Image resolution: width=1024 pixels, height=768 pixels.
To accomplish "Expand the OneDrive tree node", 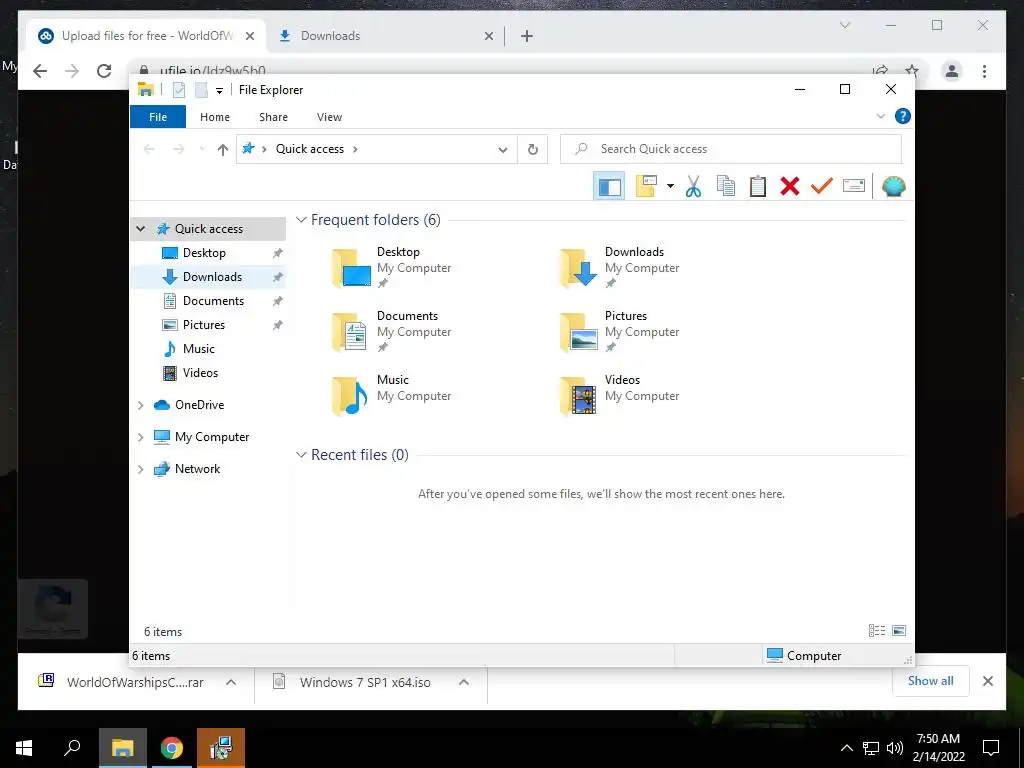I will click(140, 405).
